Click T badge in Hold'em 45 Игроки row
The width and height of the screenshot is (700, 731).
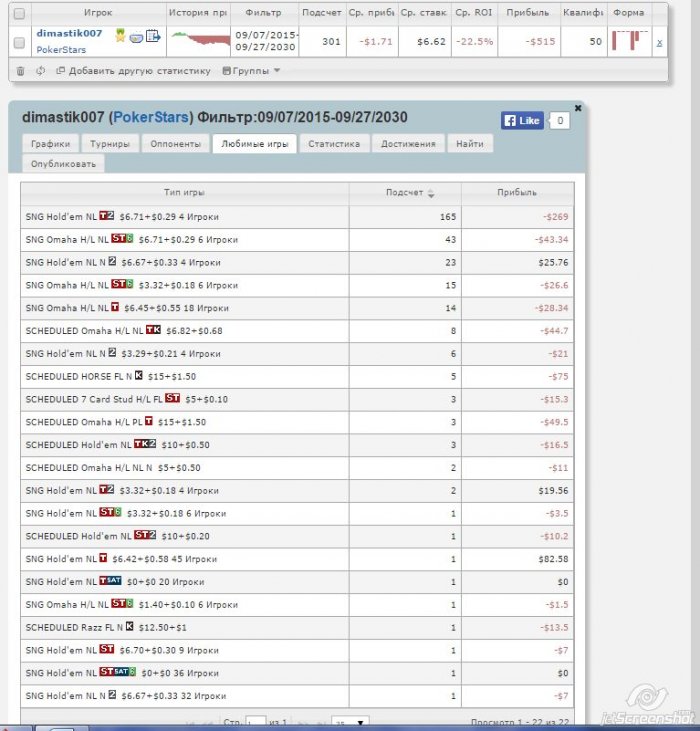pyautogui.click(x=103, y=558)
